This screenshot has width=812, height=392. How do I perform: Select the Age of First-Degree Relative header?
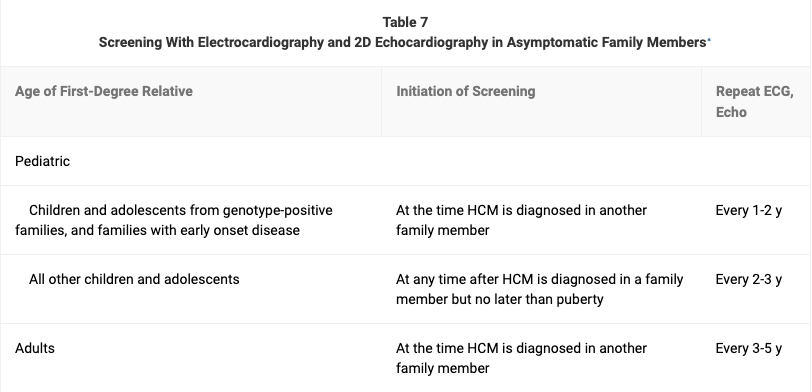coord(104,91)
